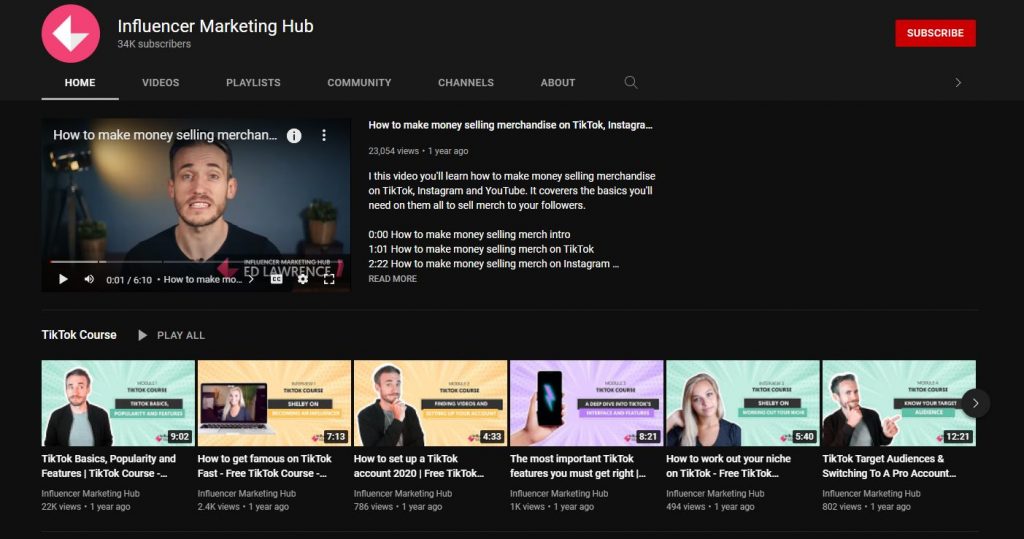Viewport: 1024px width, 539px height.
Task: Open the info card icon on the featured video
Action: [x=294, y=135]
